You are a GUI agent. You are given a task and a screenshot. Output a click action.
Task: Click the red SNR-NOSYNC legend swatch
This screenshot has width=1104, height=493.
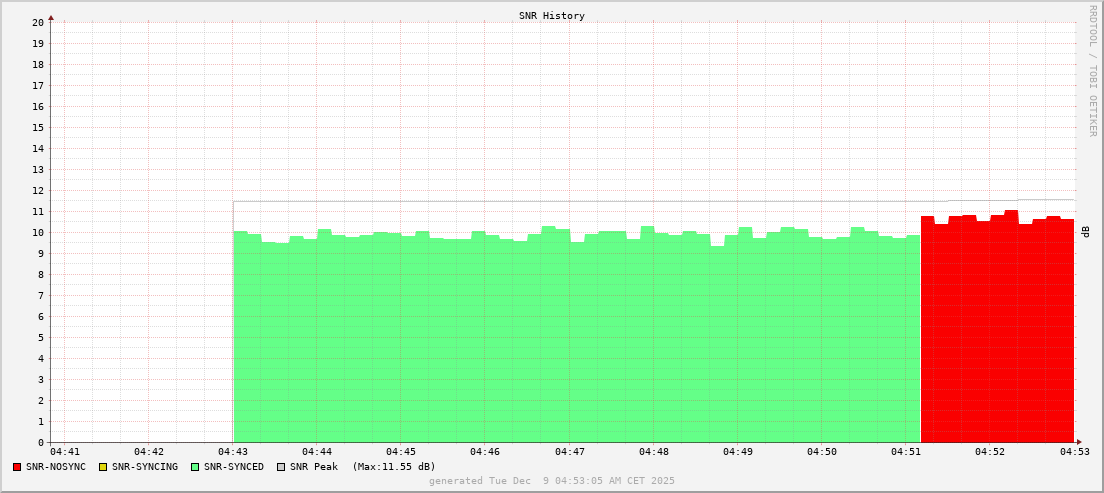point(17,467)
